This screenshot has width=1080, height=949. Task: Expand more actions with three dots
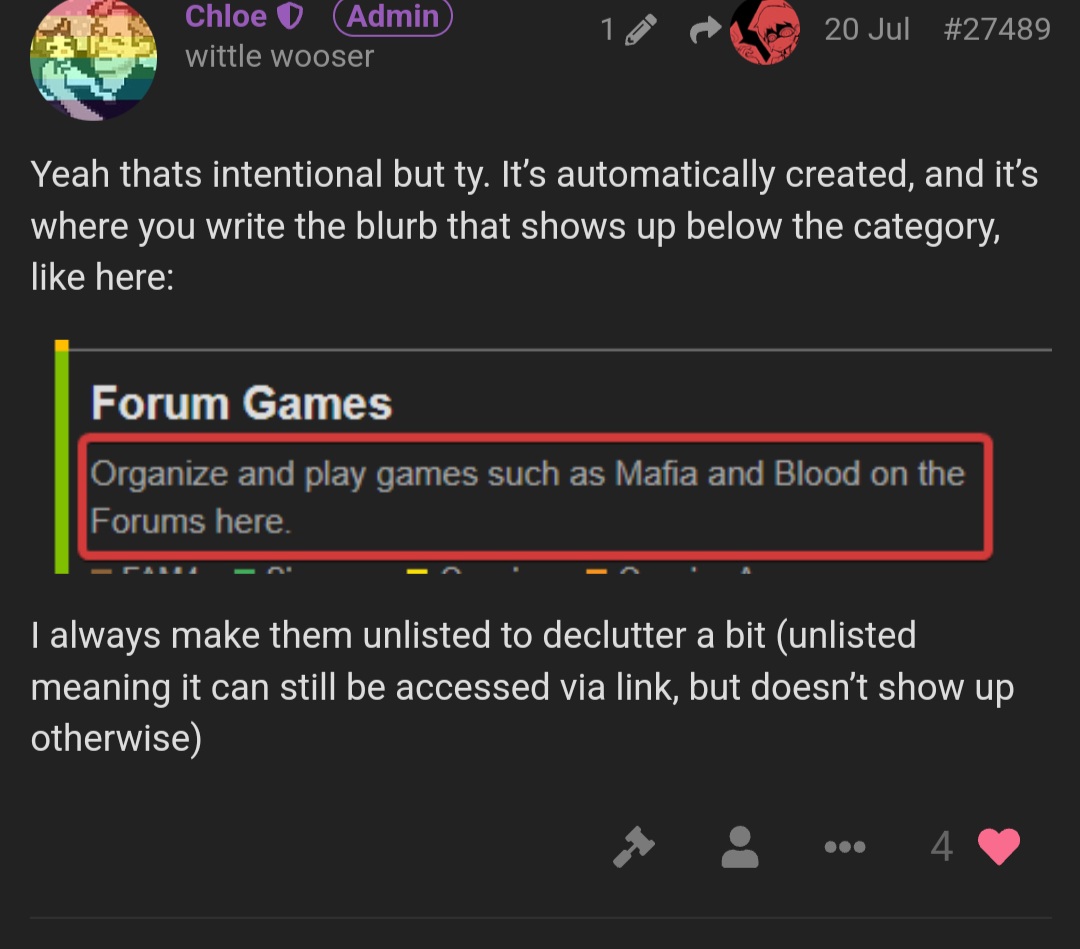(x=844, y=846)
